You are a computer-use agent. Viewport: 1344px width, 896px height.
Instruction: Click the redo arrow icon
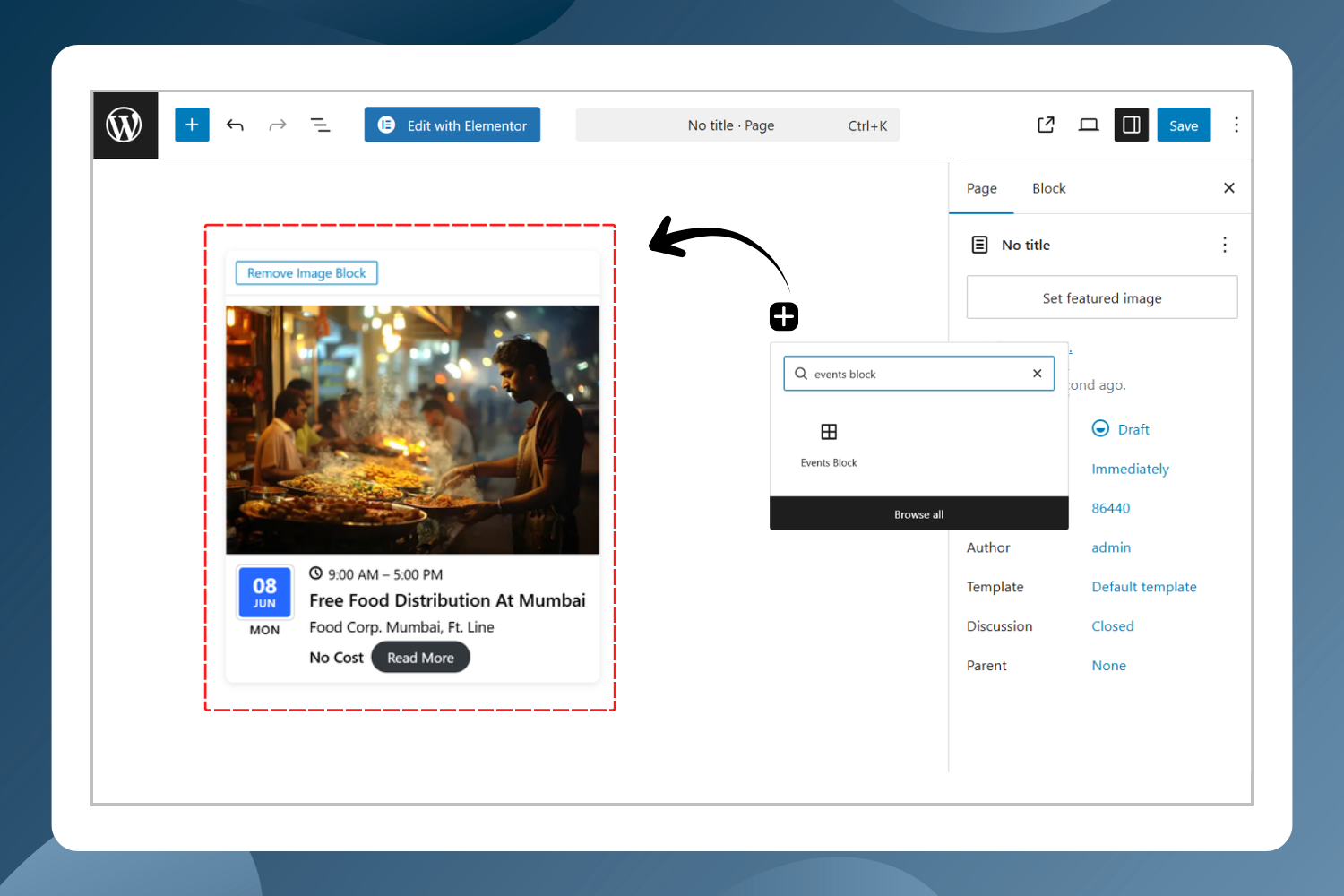pyautogui.click(x=278, y=125)
